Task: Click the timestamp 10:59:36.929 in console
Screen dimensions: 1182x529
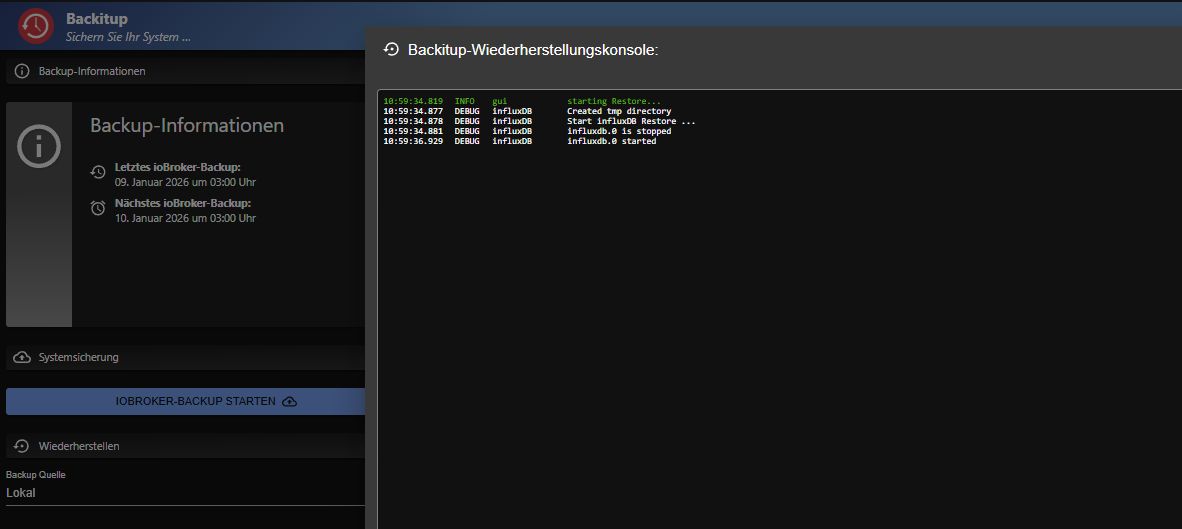Action: 413,141
